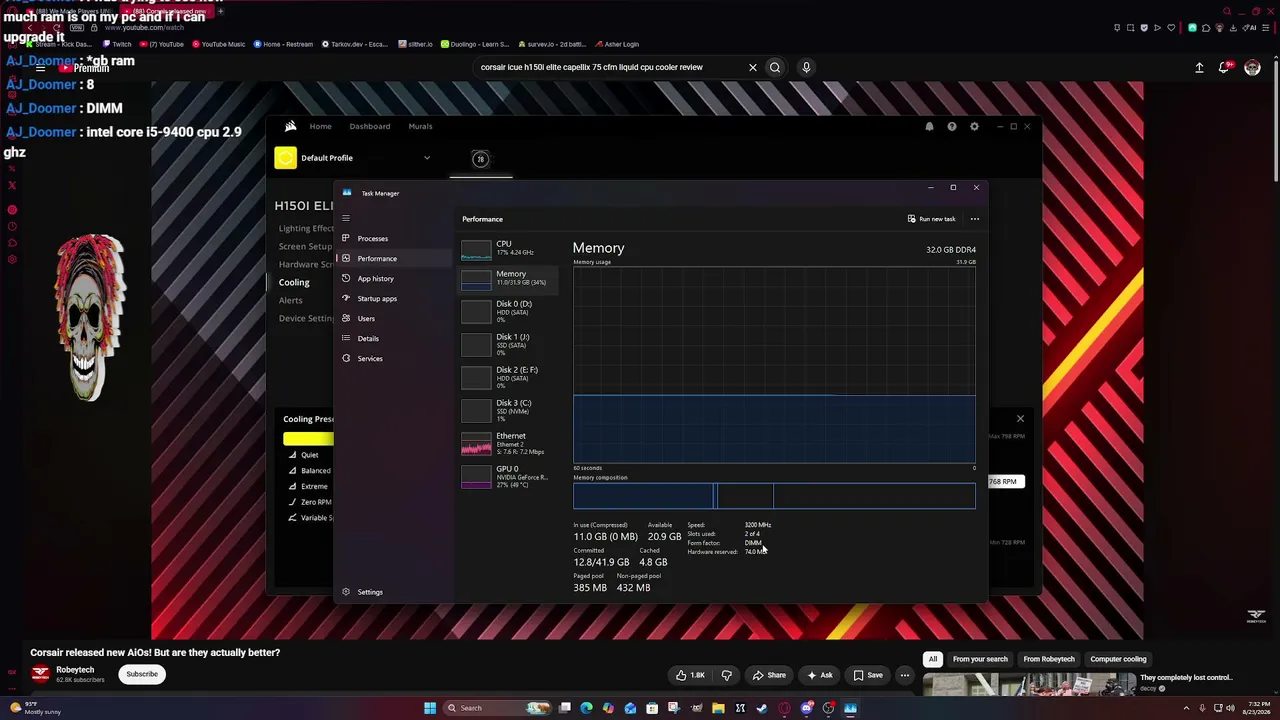
Task: Open iCUE settings gear
Action: 974,126
